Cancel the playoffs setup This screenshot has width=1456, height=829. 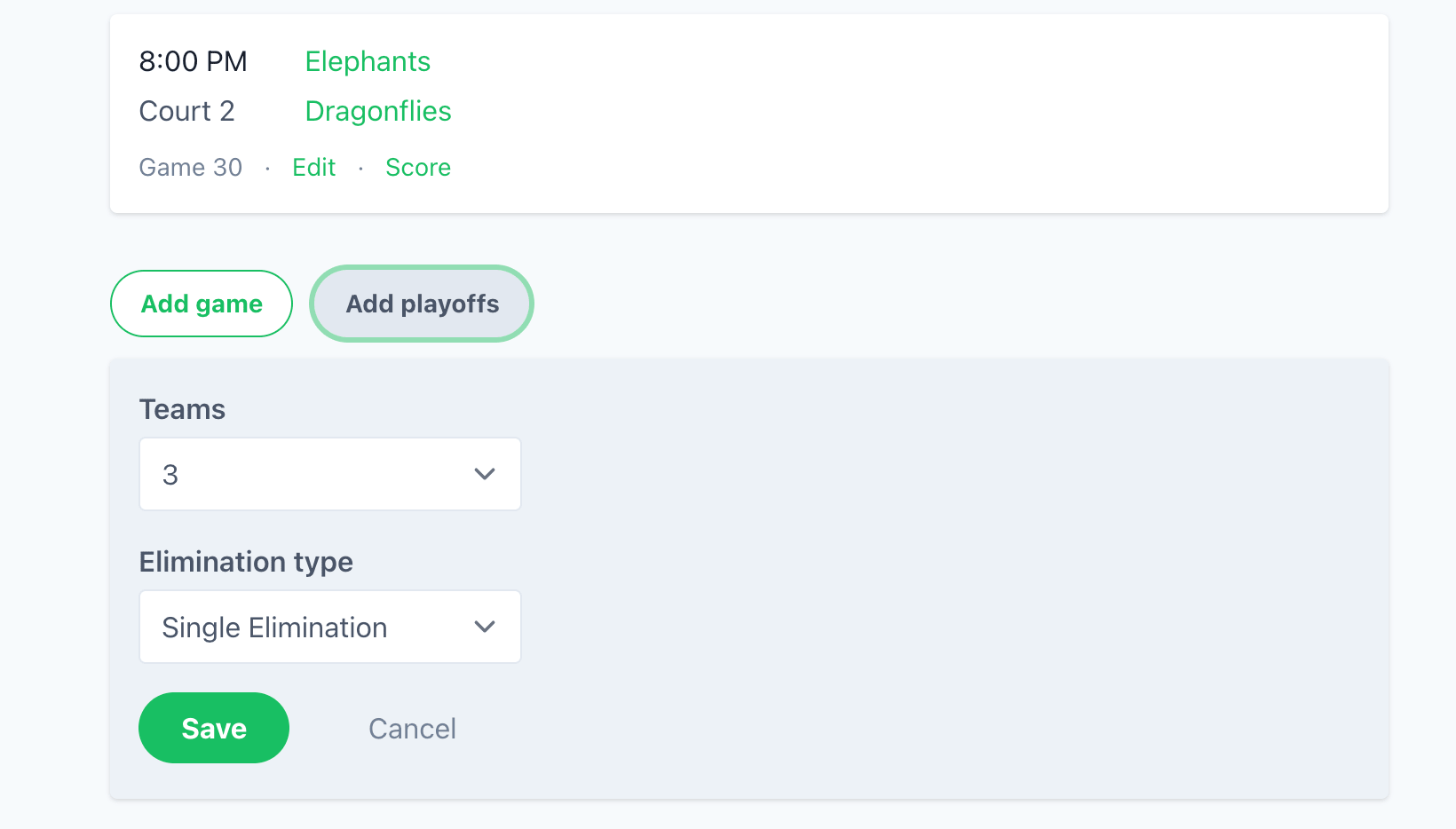[x=412, y=728]
